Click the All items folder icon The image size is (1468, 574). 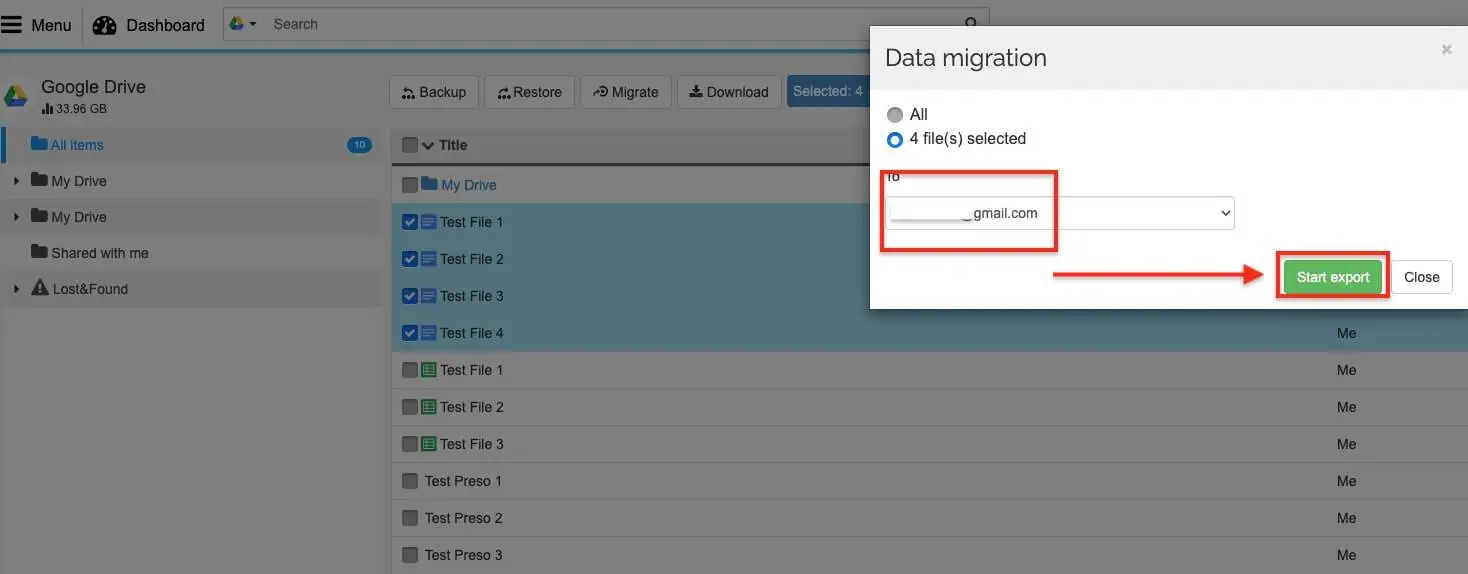[39, 144]
